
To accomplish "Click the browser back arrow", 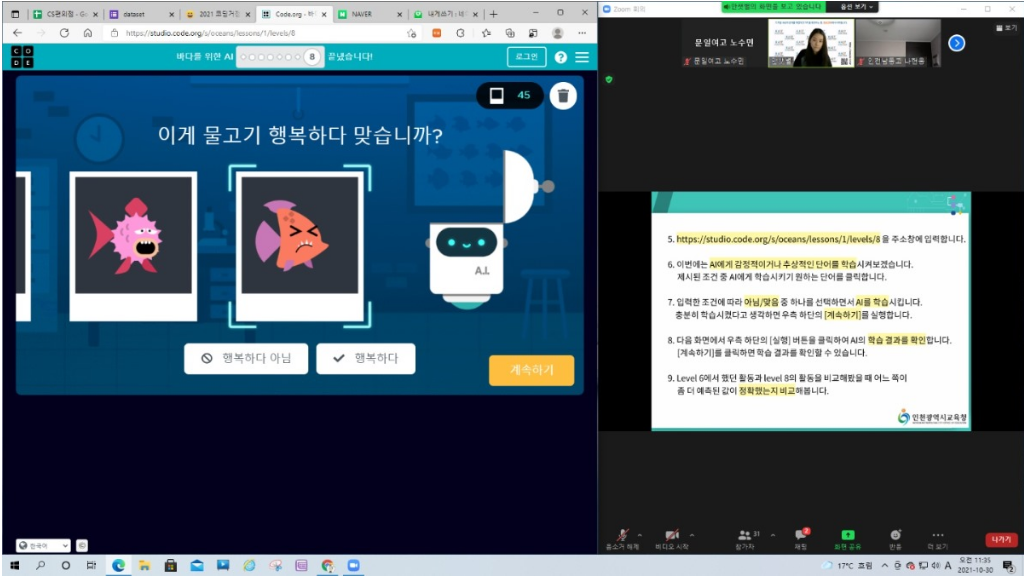I will 17,33.
